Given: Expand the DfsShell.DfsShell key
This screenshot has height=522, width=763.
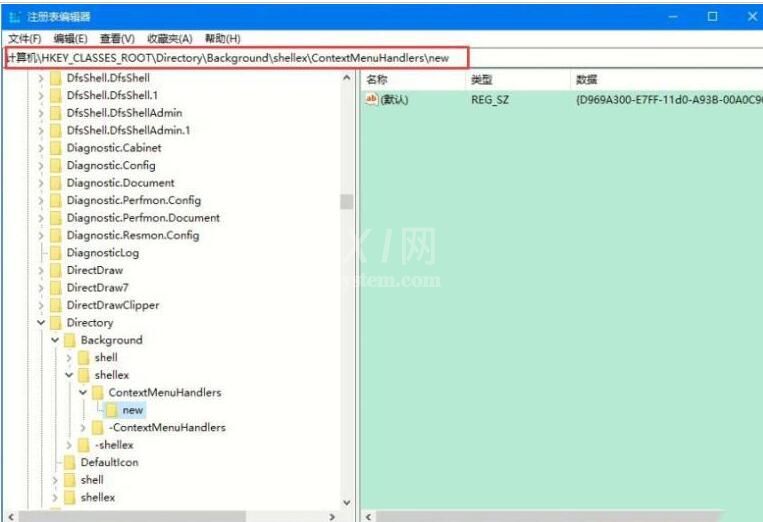Looking at the screenshot, I should (x=41, y=78).
